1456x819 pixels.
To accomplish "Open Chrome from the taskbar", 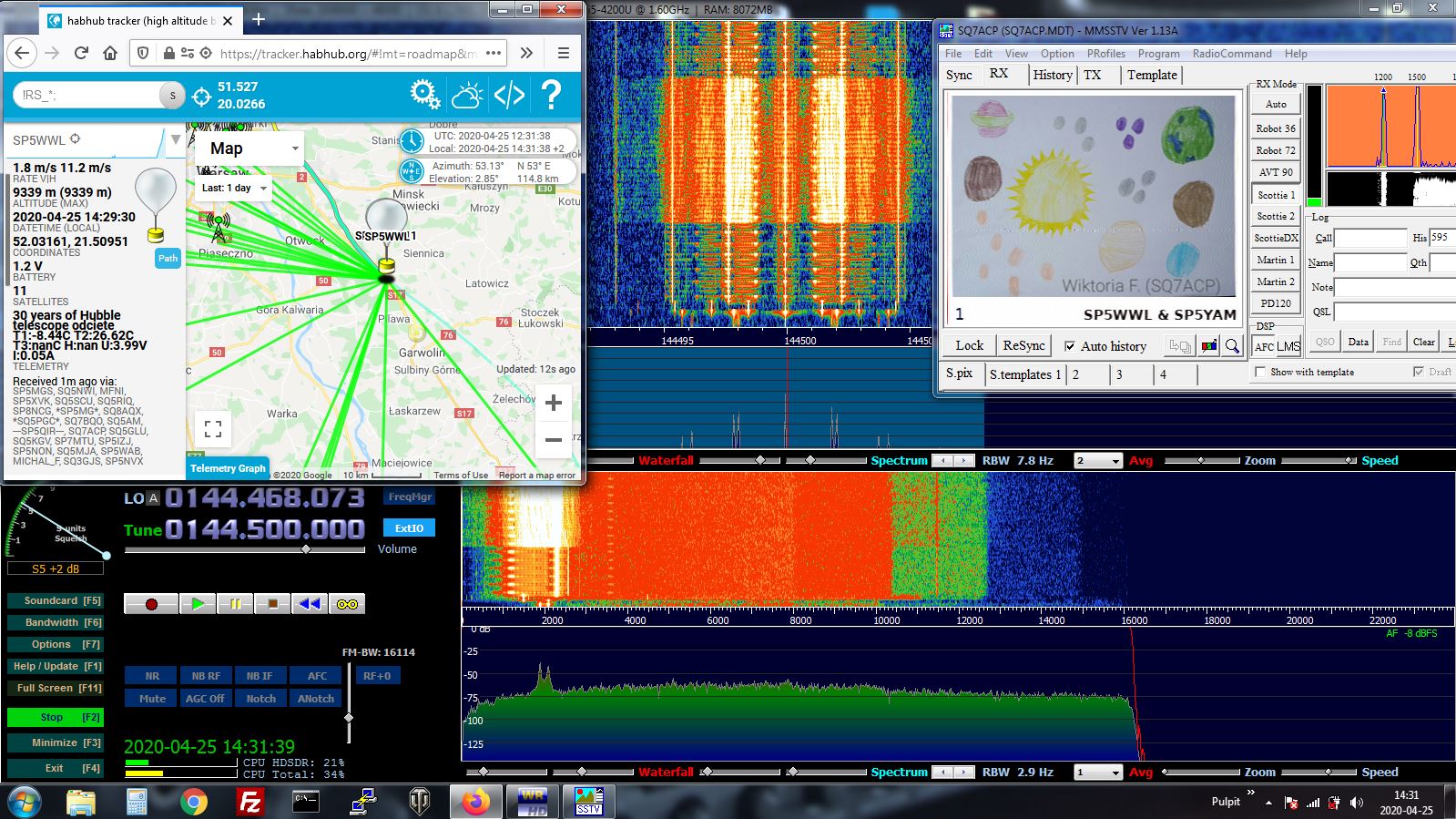I will [193, 802].
